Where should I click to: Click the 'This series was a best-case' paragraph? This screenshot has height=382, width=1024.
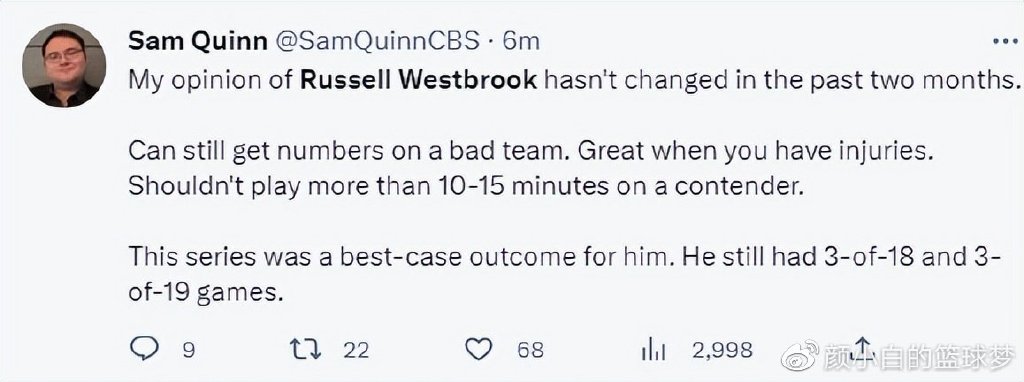click(555, 275)
